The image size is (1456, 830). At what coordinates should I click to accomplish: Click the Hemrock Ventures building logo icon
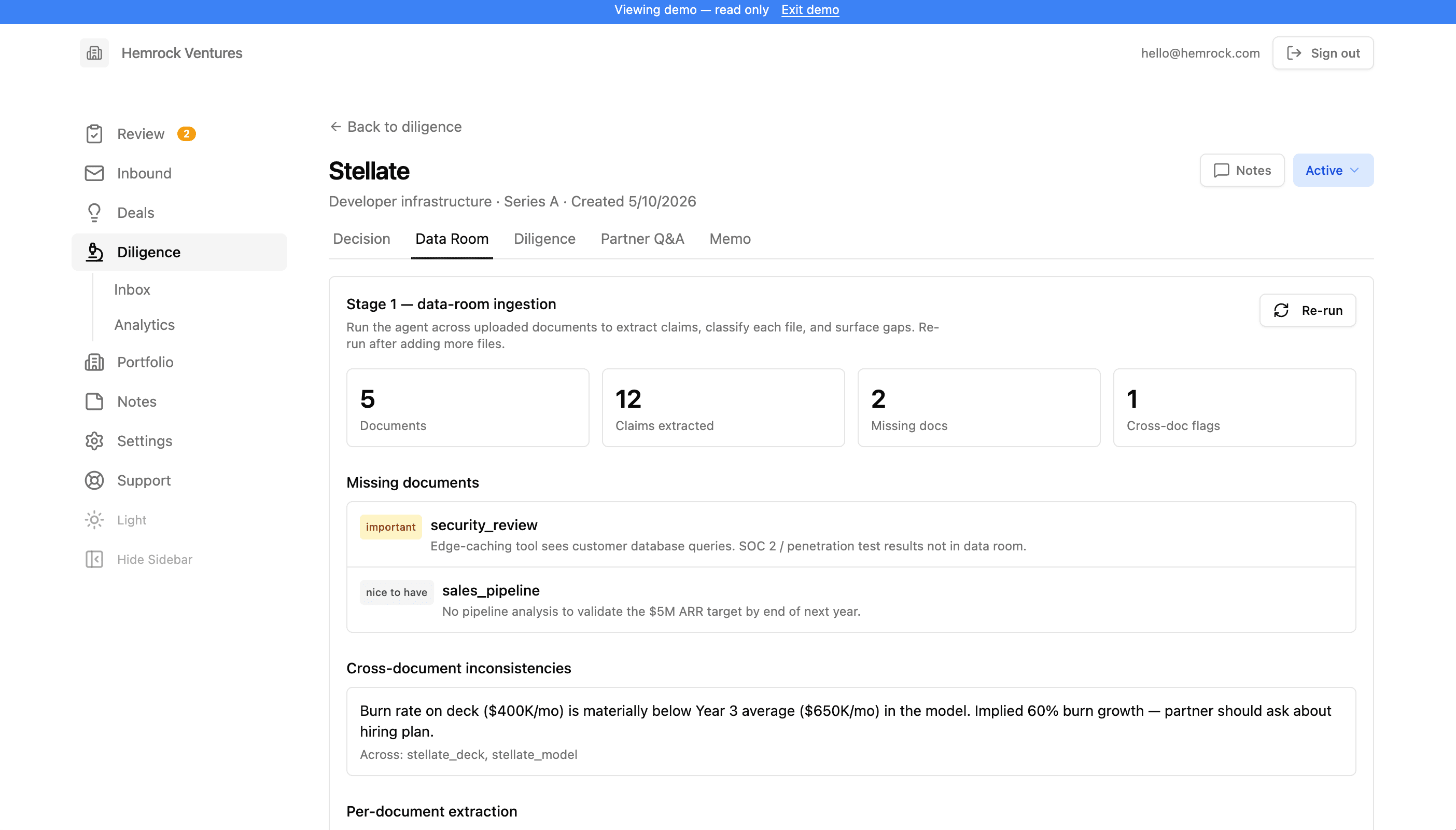click(94, 53)
